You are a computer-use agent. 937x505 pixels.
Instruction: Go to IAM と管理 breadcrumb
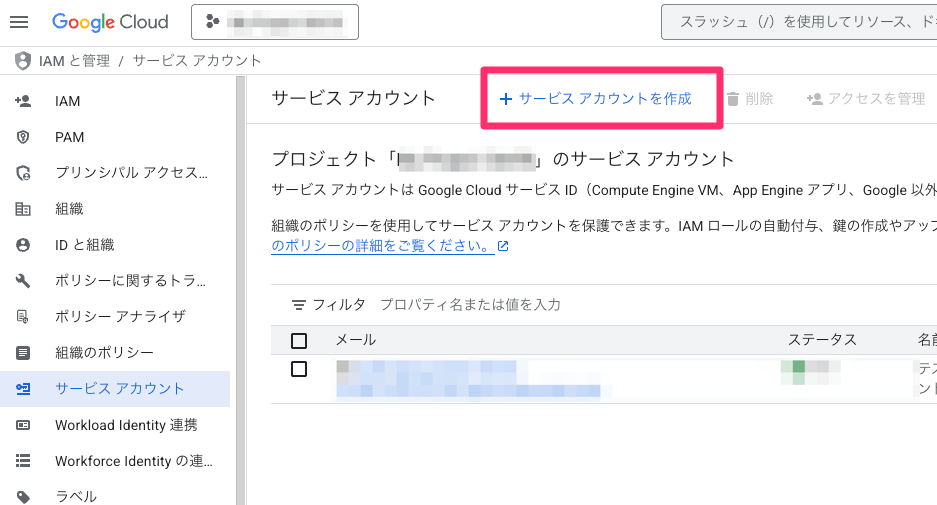pyautogui.click(x=74, y=60)
